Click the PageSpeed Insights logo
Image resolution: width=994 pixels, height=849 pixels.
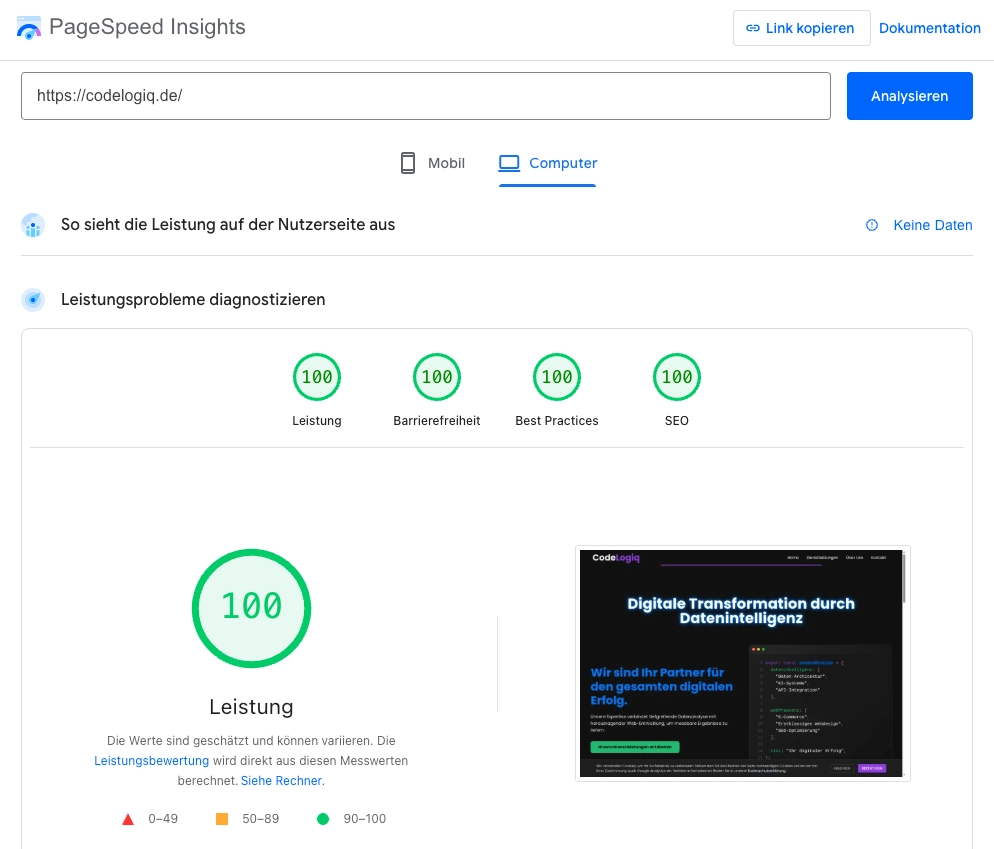click(x=30, y=27)
